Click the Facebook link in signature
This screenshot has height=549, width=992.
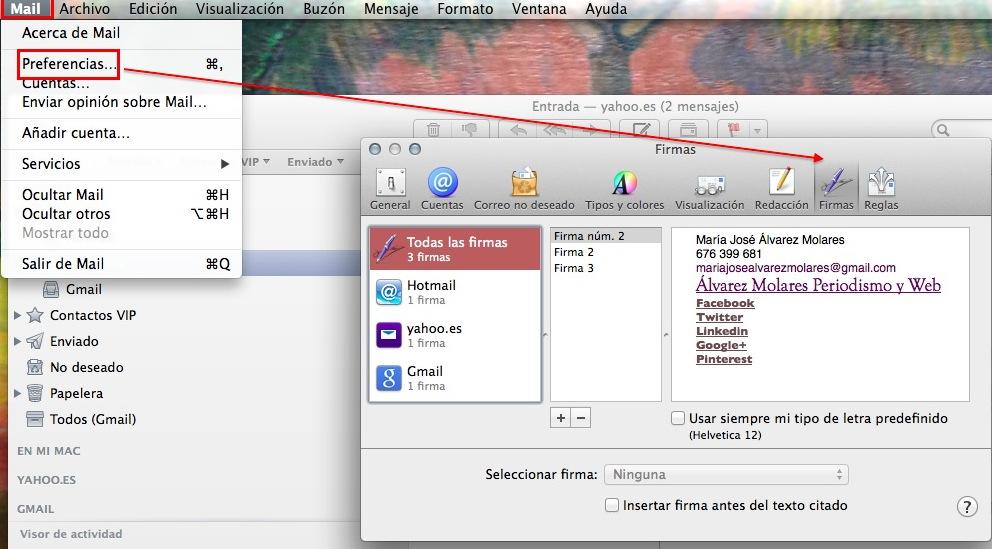(724, 303)
